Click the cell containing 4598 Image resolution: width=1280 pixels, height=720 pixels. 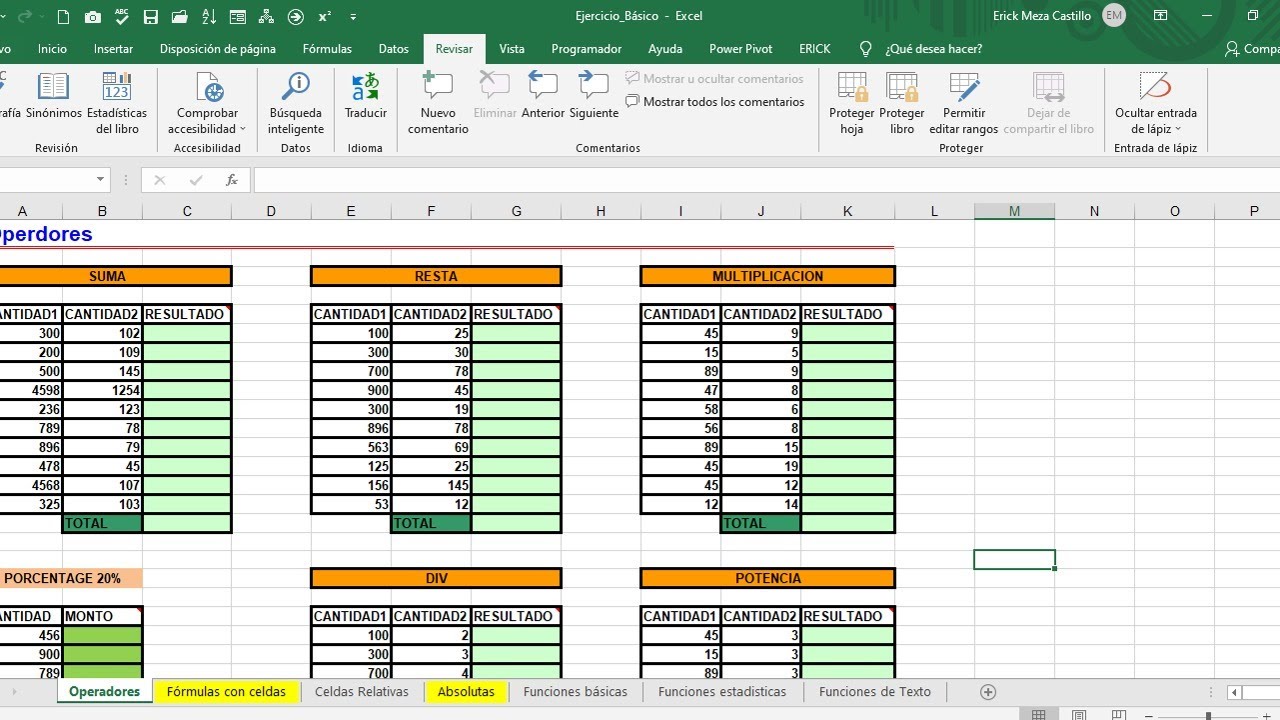(31, 390)
